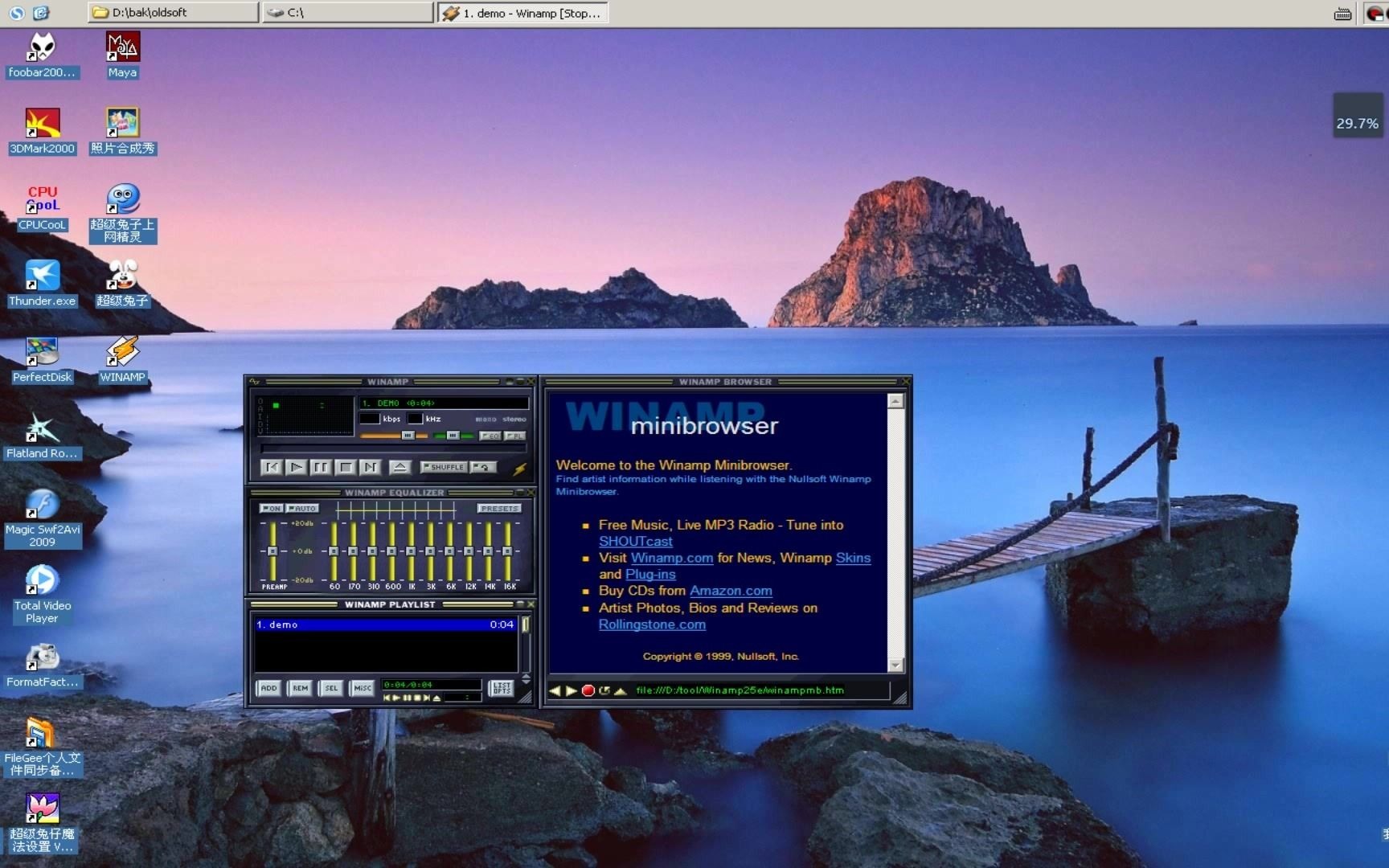Open Total Video Player desktop icon
Screen dimensions: 1389x868
click(x=41, y=581)
